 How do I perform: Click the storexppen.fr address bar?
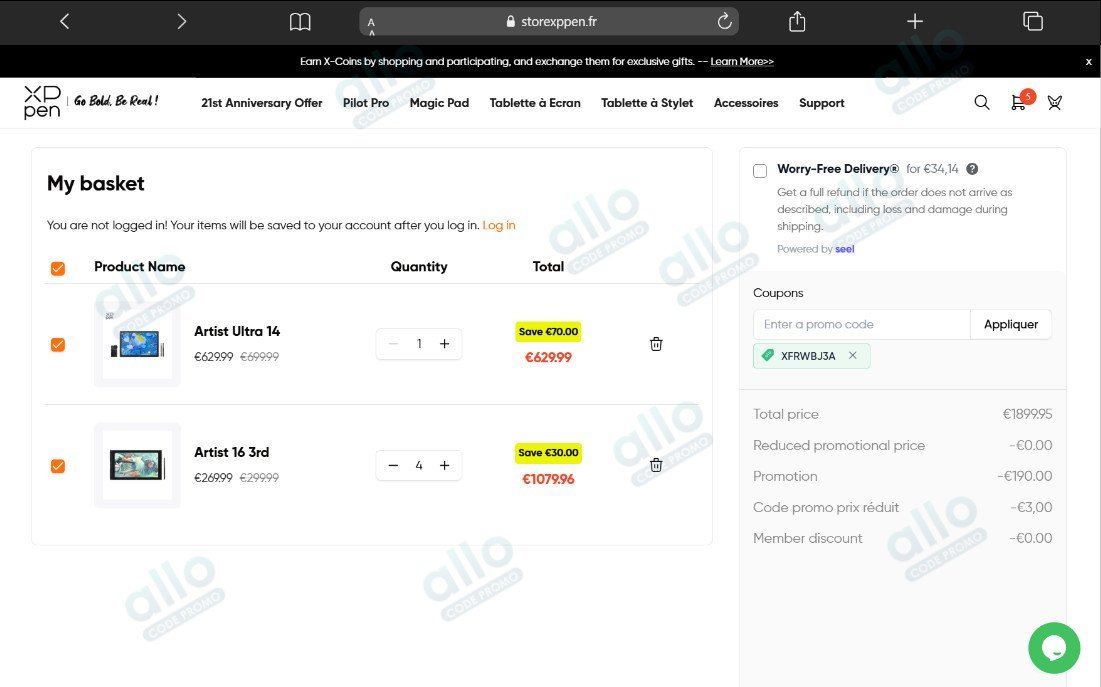point(549,22)
